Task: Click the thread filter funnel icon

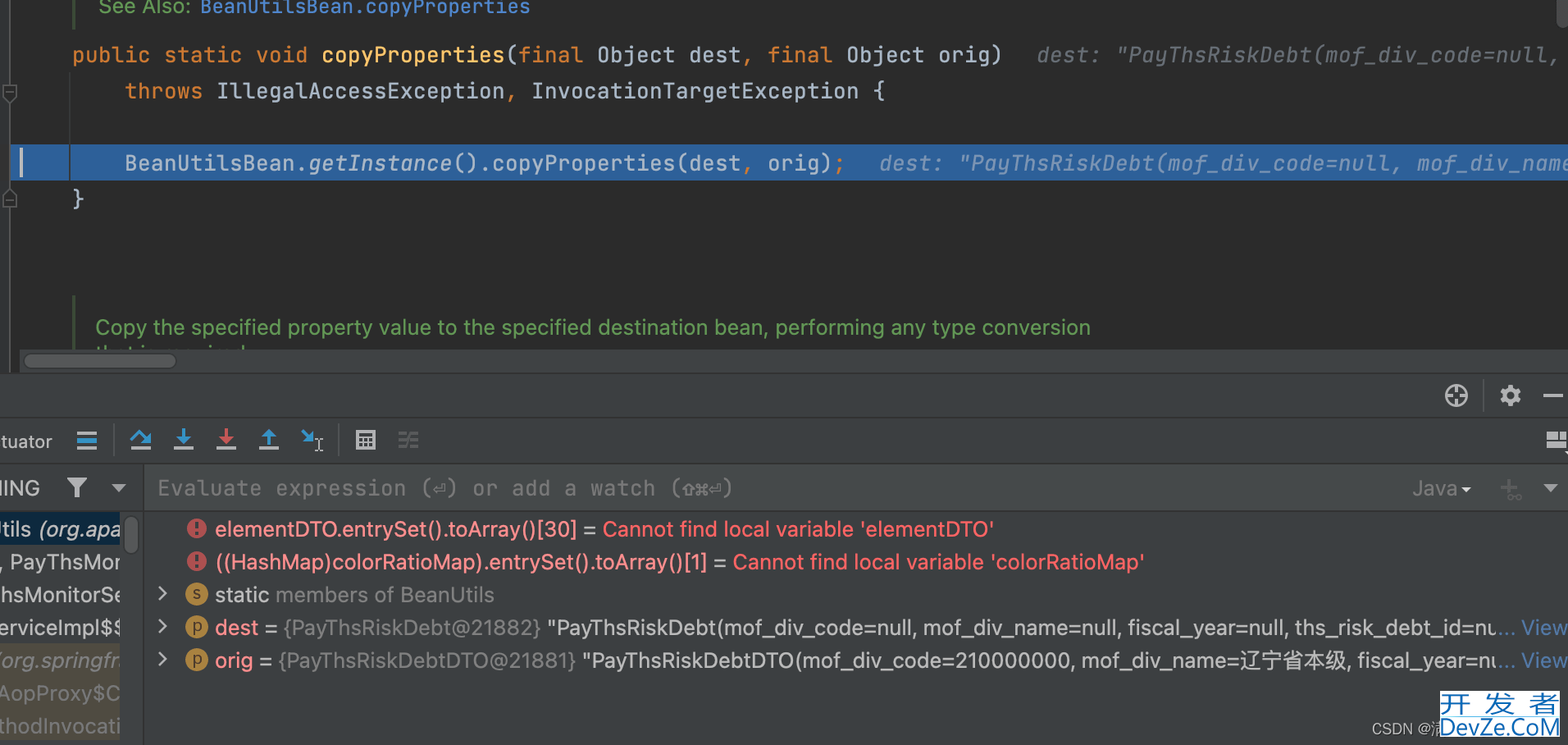Action: point(76,487)
